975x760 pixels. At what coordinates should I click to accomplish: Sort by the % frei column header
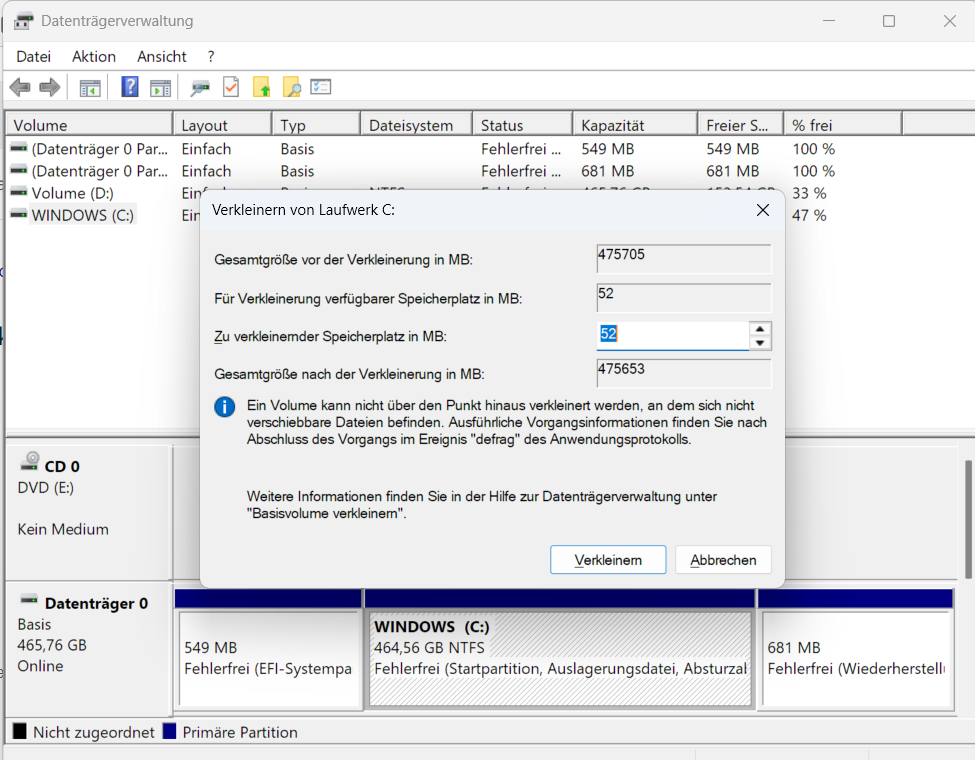[843, 125]
